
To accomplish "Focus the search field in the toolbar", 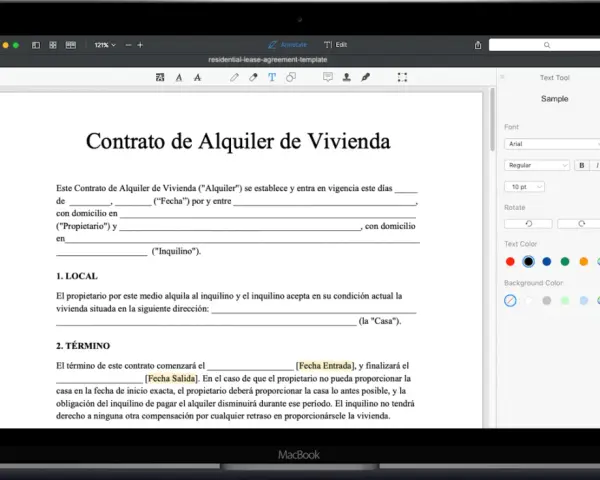I will click(x=544, y=45).
